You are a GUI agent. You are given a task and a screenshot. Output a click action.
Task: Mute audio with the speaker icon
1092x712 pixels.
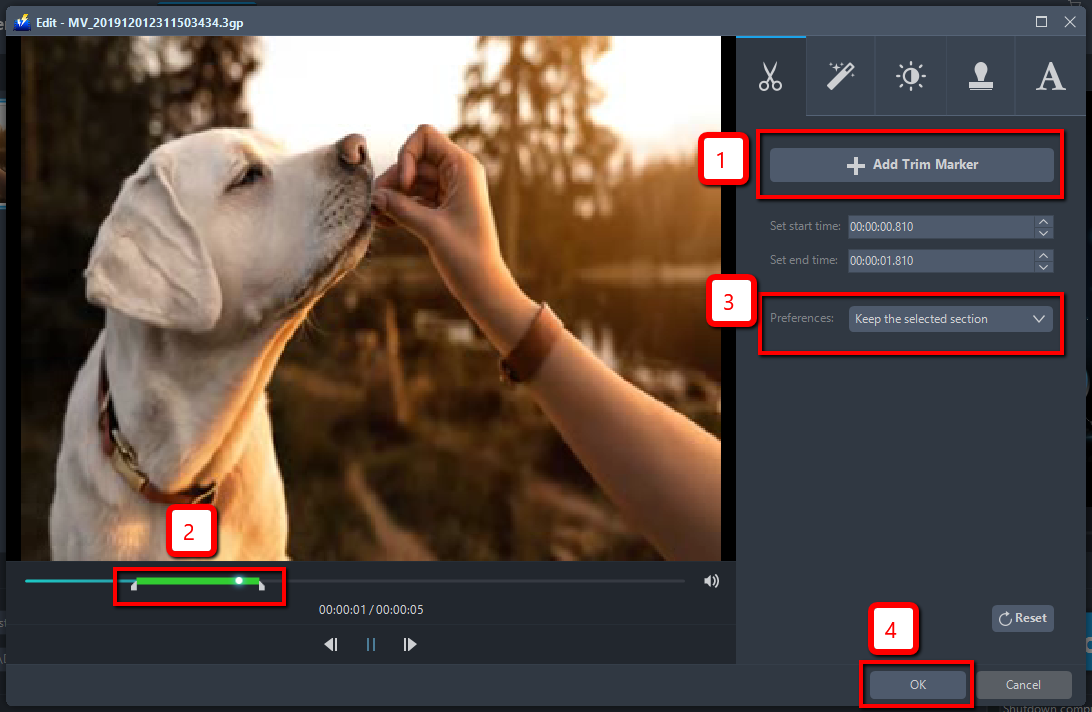pyautogui.click(x=711, y=581)
